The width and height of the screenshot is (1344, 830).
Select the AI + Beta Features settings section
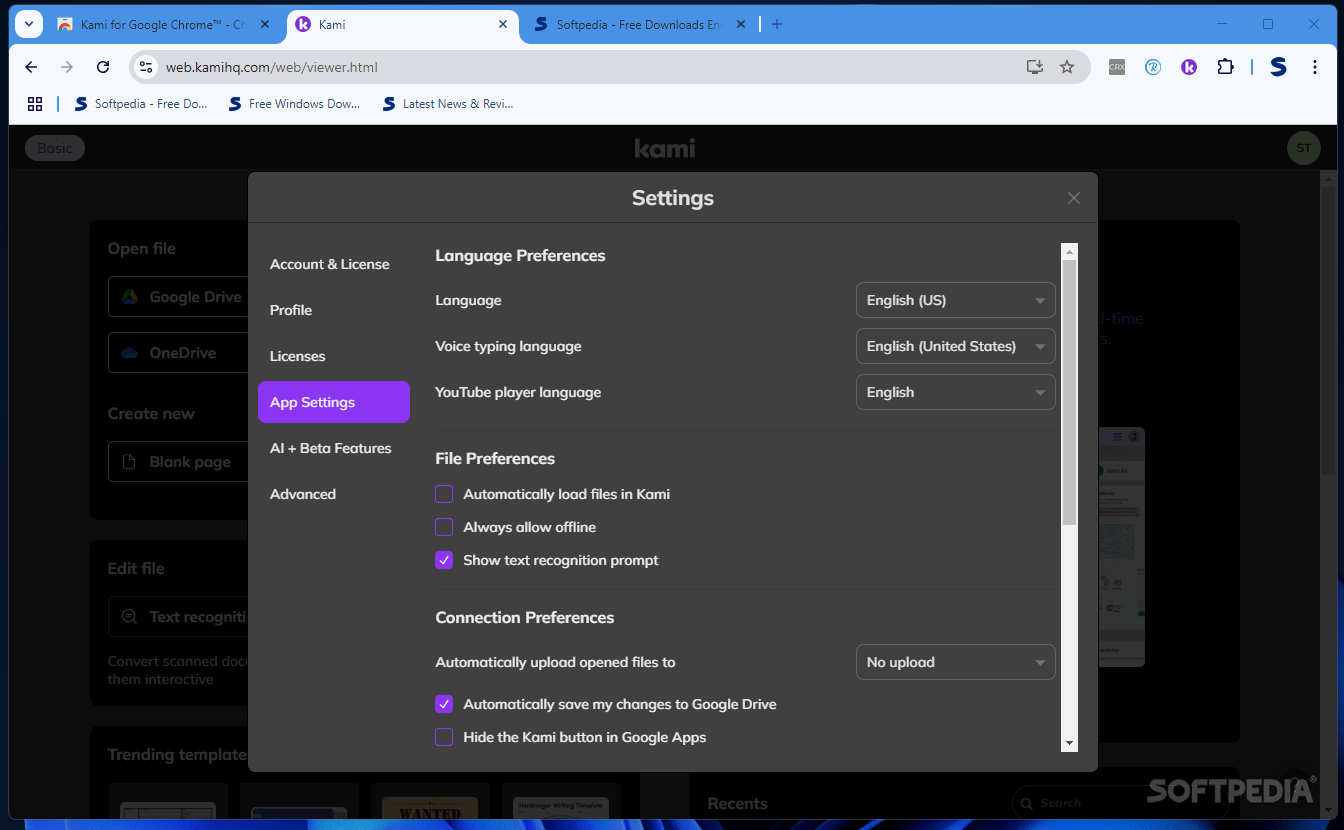click(330, 448)
